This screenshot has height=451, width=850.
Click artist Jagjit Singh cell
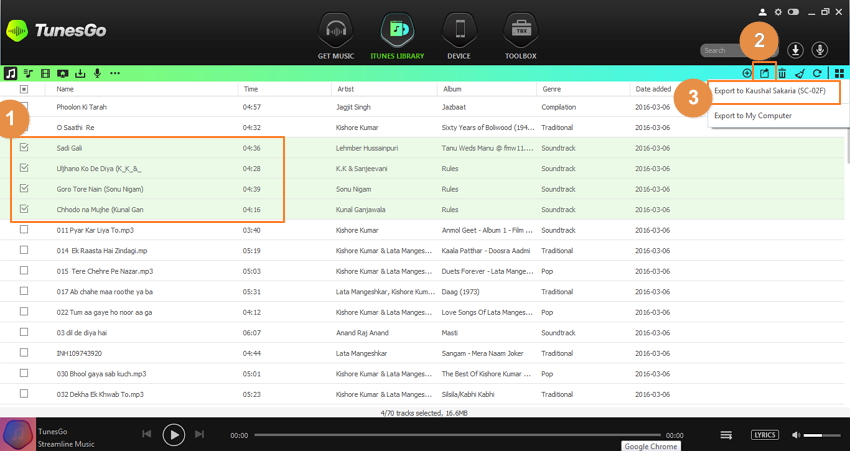click(x=353, y=107)
